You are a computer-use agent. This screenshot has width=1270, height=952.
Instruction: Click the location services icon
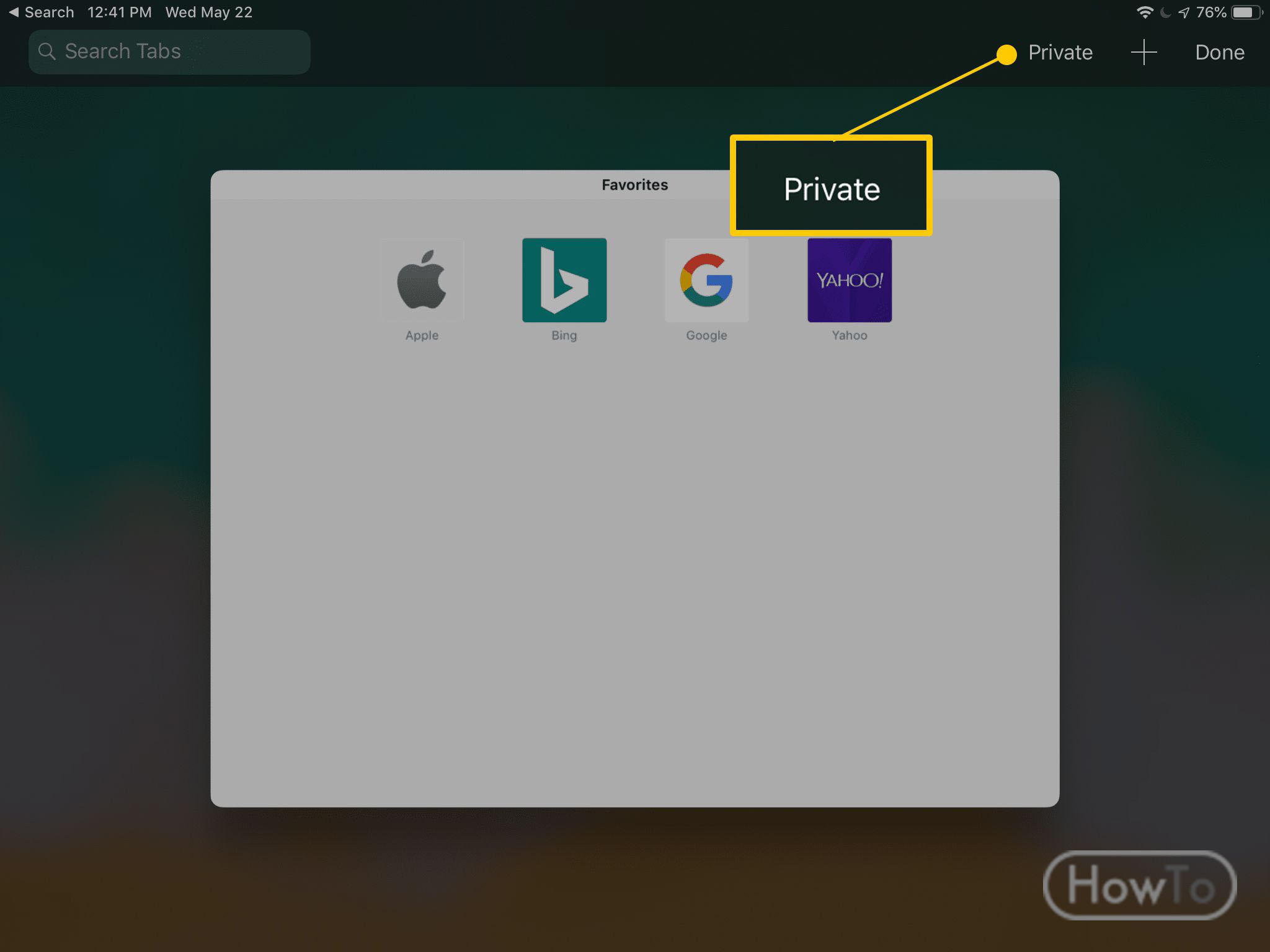click(1177, 11)
